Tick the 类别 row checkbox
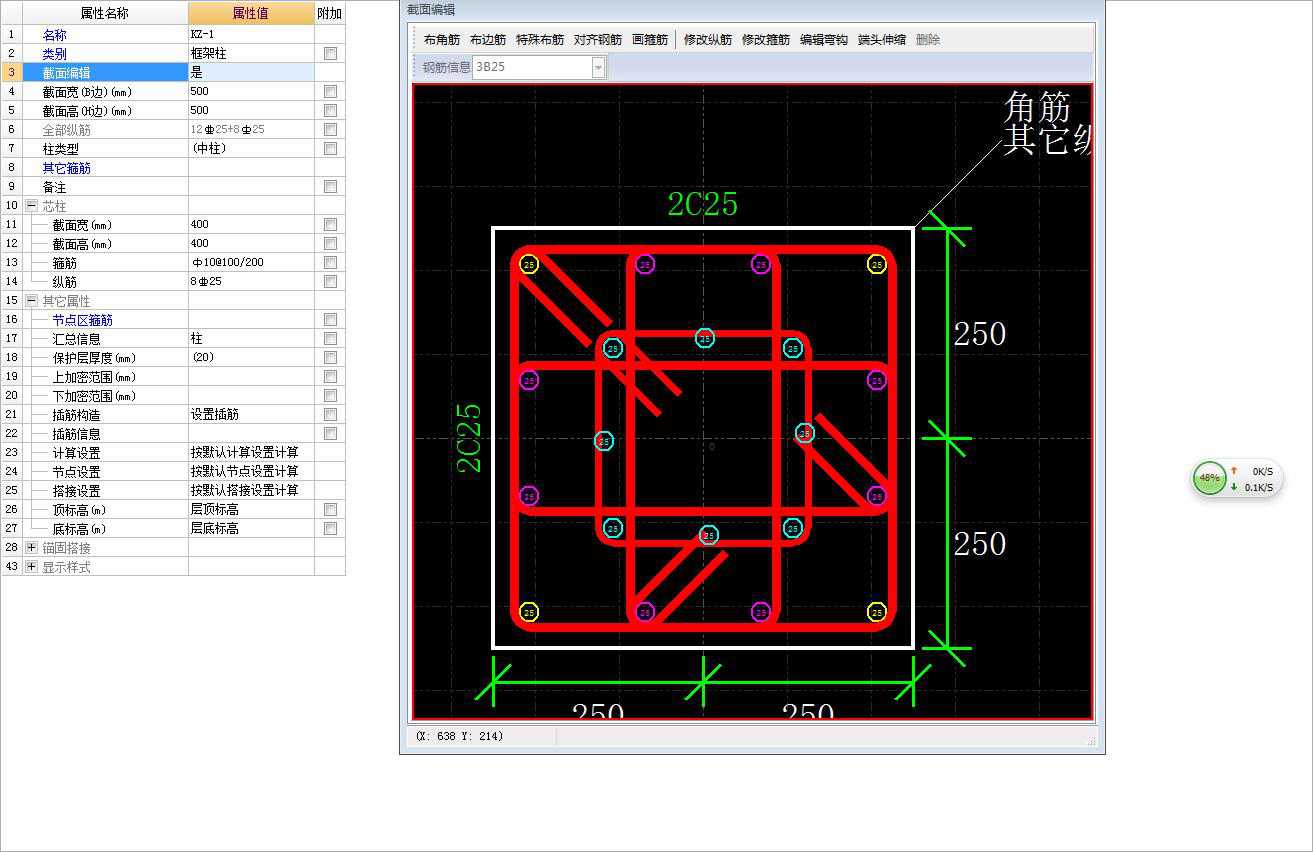Image resolution: width=1313 pixels, height=852 pixels. [330, 53]
